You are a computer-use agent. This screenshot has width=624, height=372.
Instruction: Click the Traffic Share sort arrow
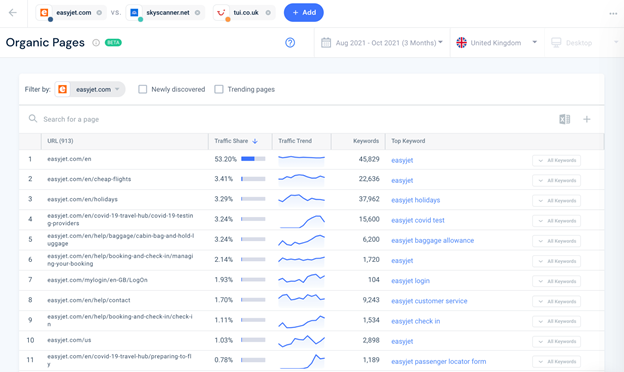click(255, 141)
